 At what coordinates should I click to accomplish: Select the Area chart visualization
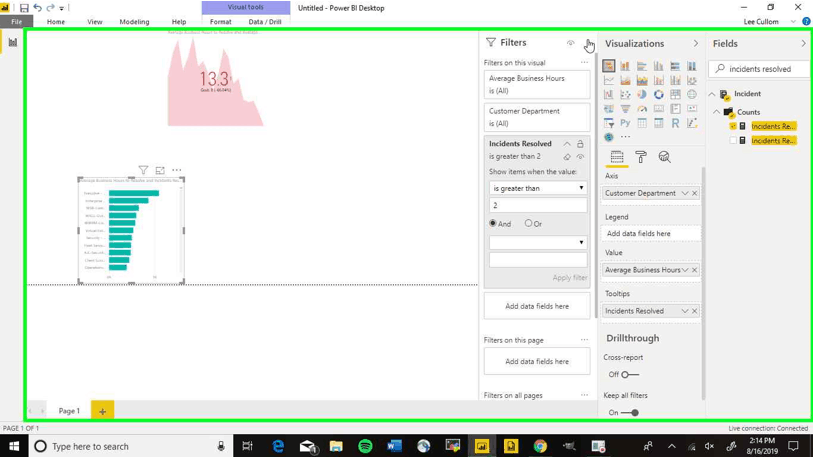point(625,81)
